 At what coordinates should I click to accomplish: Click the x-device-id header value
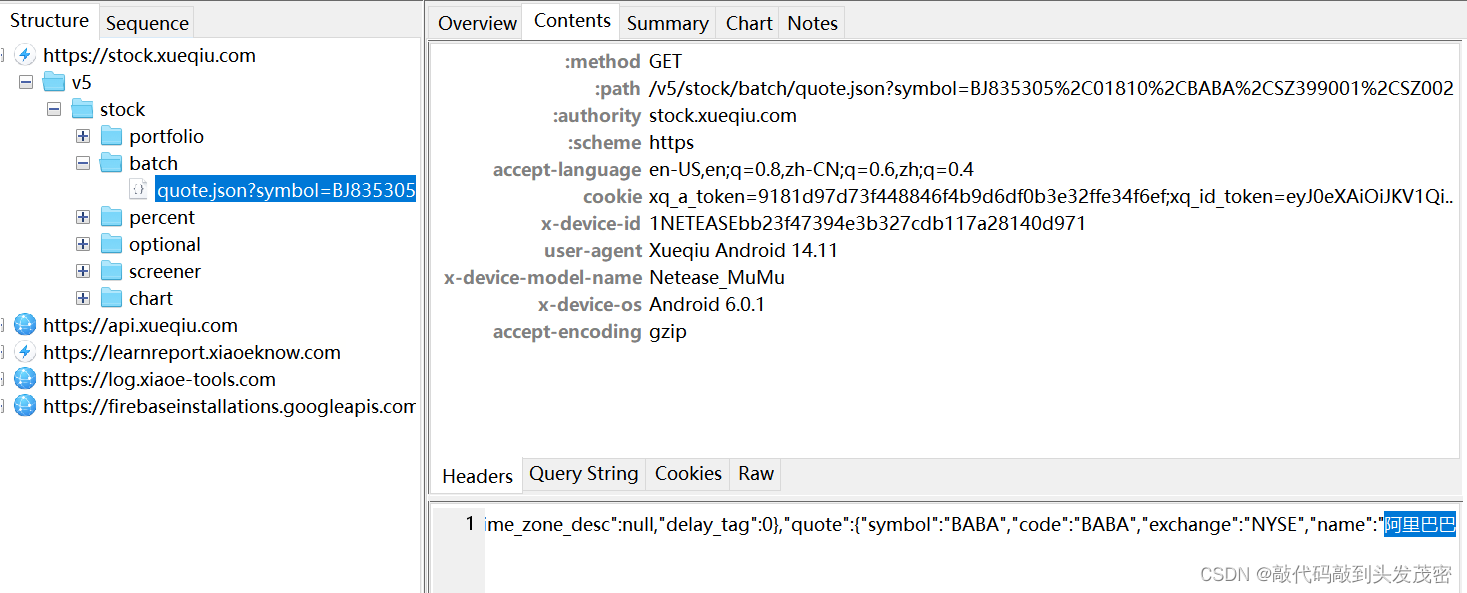(867, 223)
